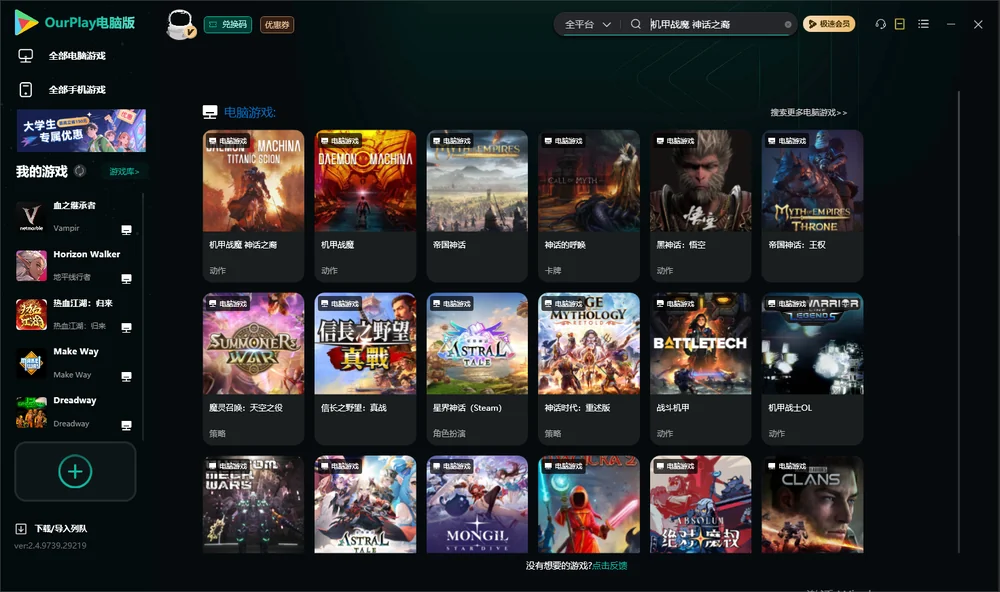The height and width of the screenshot is (592, 1000).
Task: Refresh the 我的游戏 list
Action: tap(80, 171)
